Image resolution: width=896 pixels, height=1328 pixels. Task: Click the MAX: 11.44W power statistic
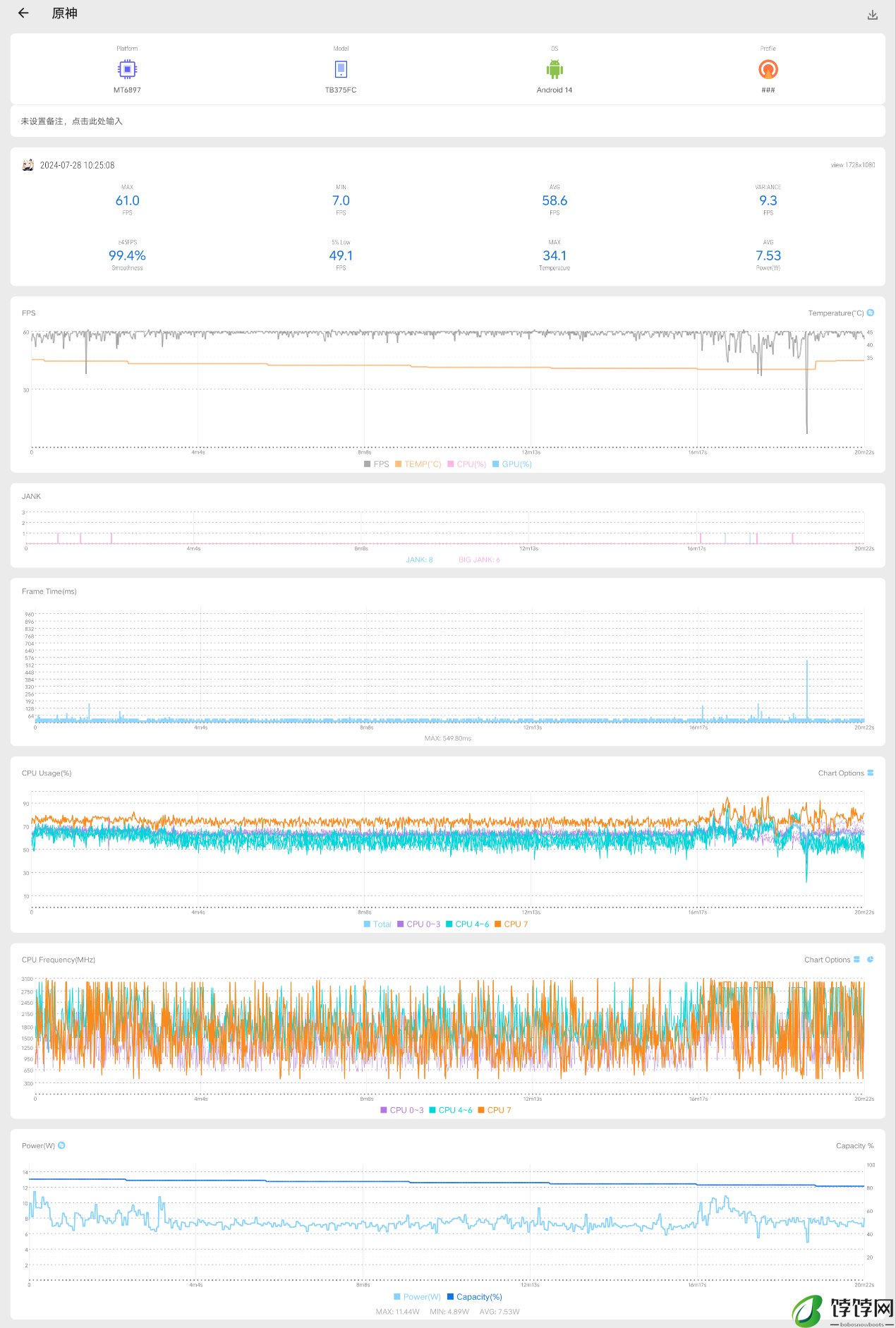pyautogui.click(x=398, y=1312)
